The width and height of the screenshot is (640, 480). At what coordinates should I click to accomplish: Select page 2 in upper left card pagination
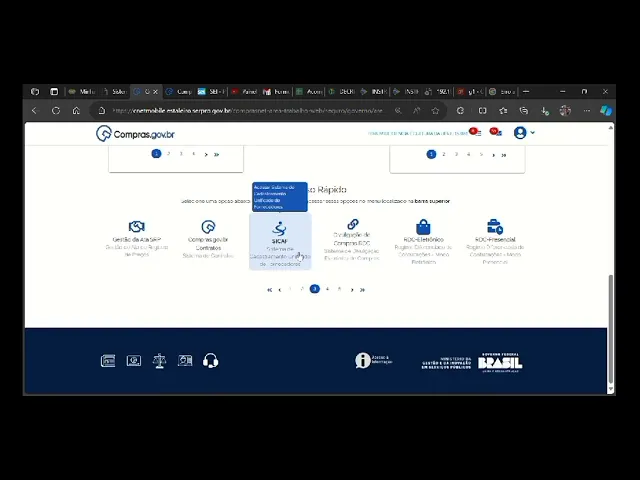(169, 154)
